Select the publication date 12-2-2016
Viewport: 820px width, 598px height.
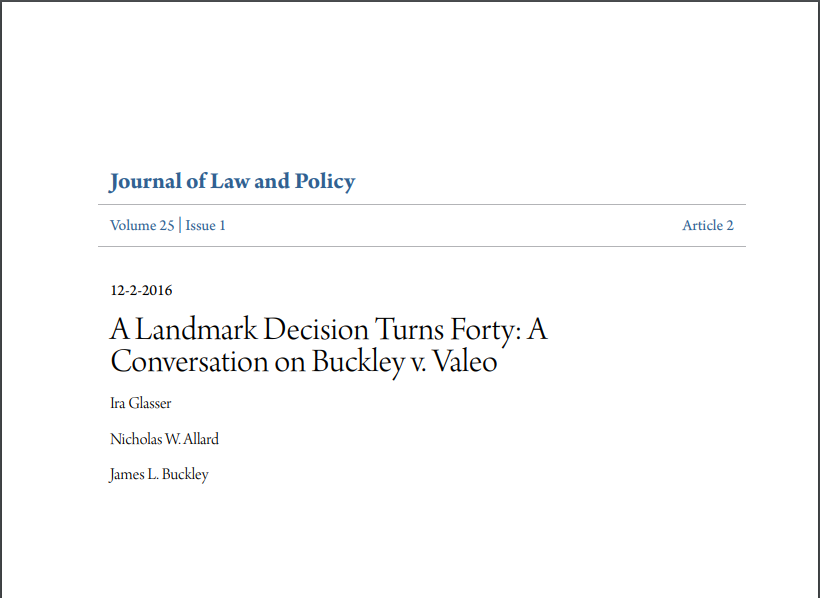click(x=141, y=290)
